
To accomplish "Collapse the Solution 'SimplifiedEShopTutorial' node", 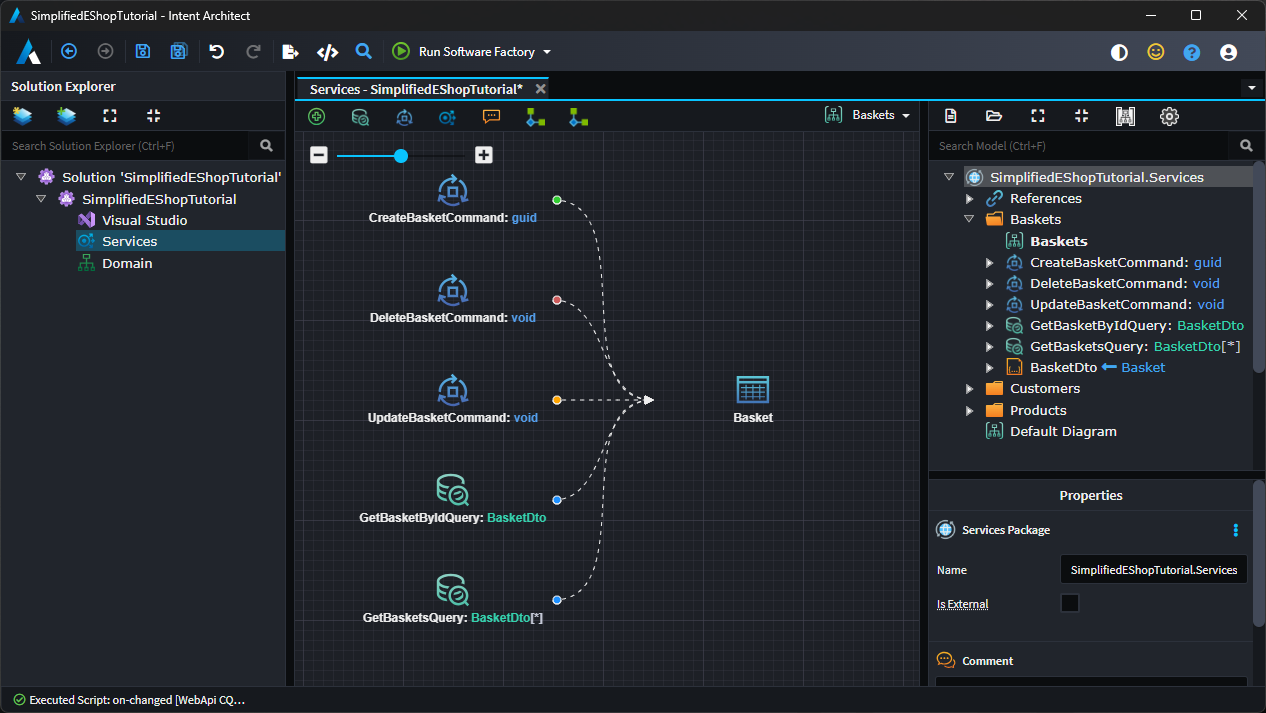I will 21,177.
